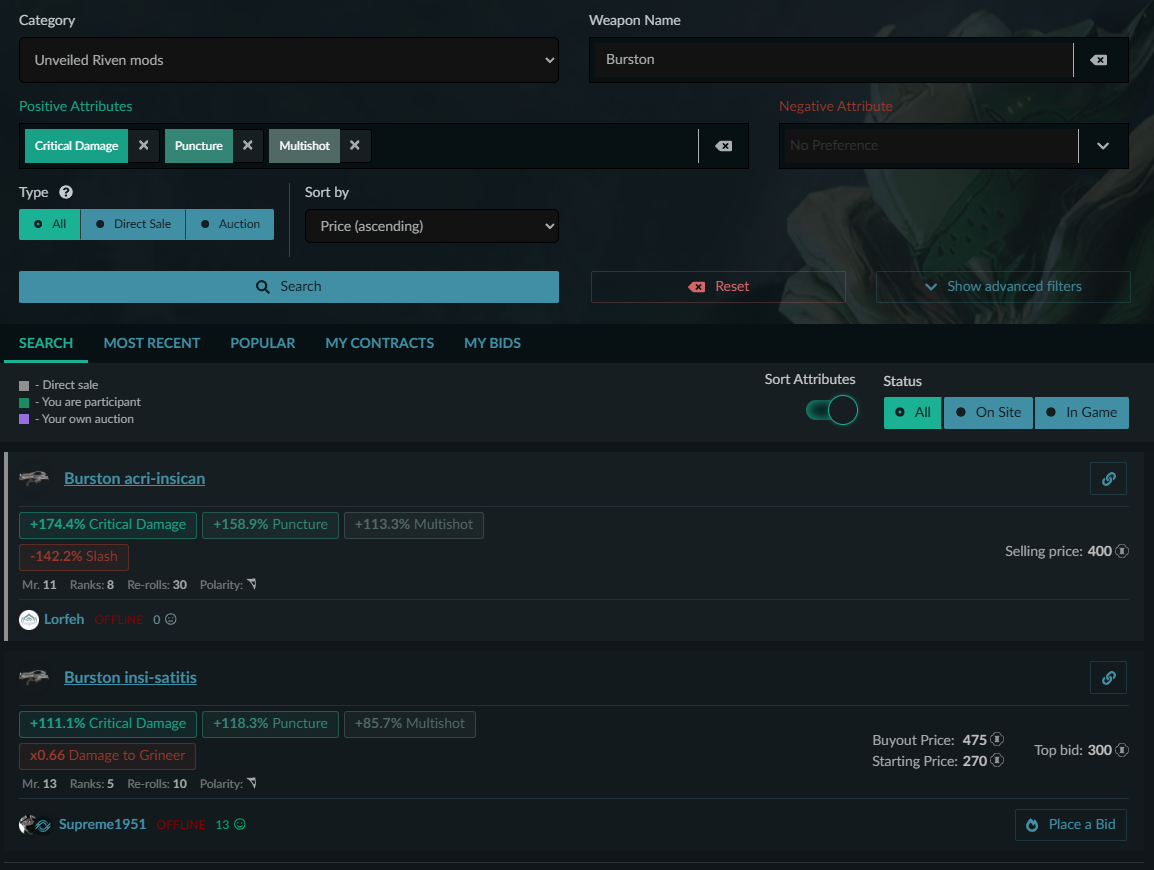
Task: Clear the Weapon Name field icon
Action: (x=1098, y=60)
